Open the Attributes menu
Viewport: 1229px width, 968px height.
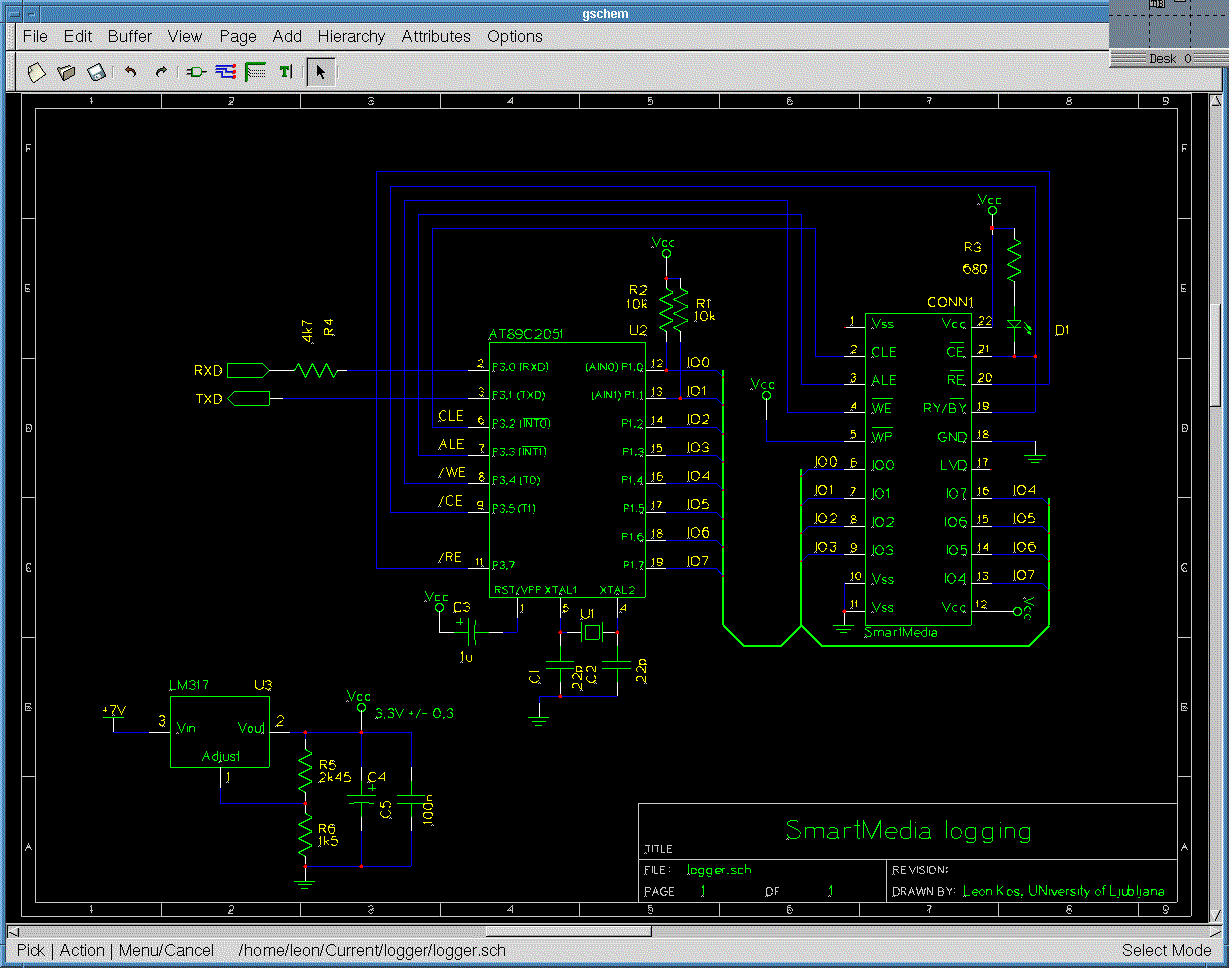(436, 36)
